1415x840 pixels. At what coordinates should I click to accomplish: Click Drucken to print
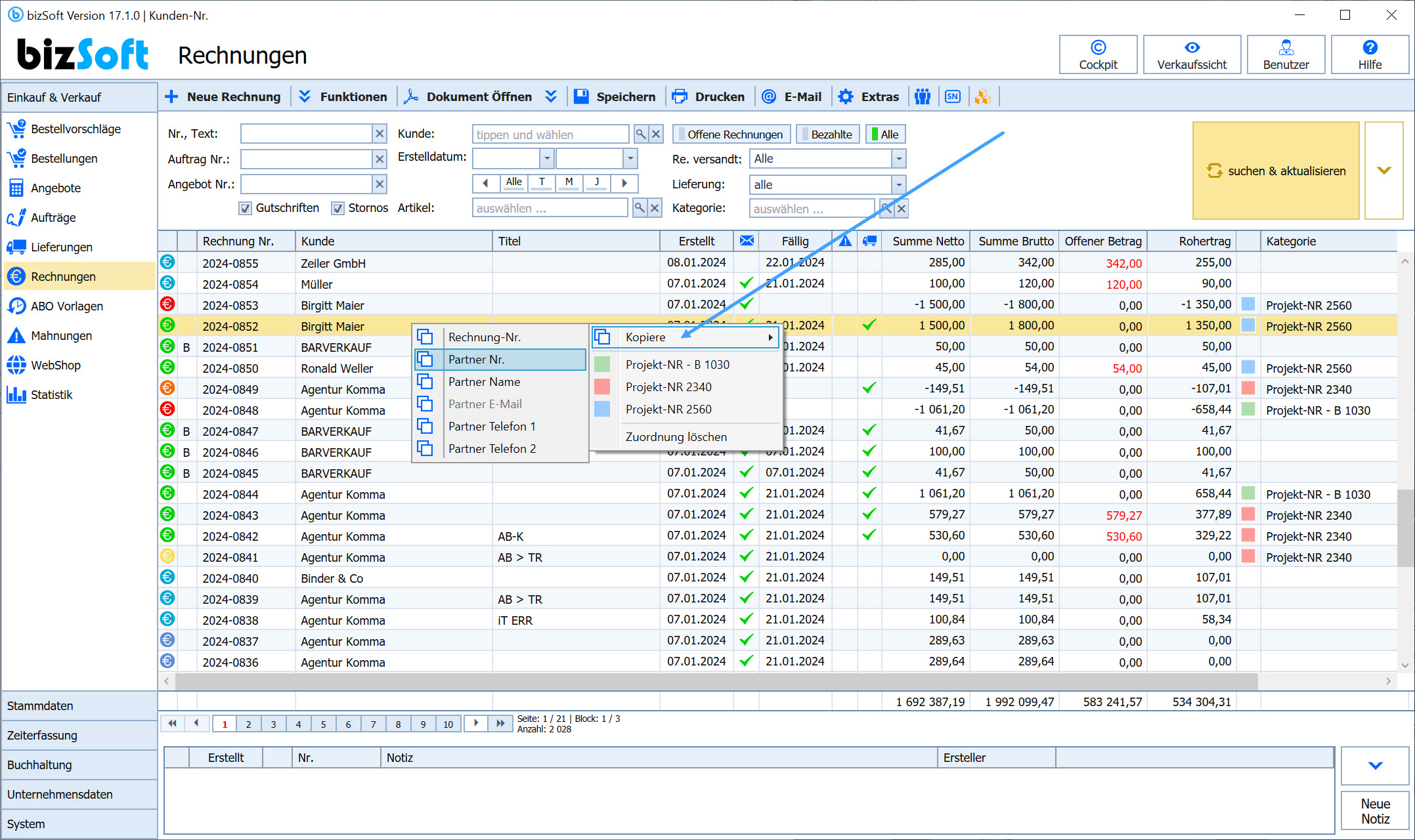point(708,96)
